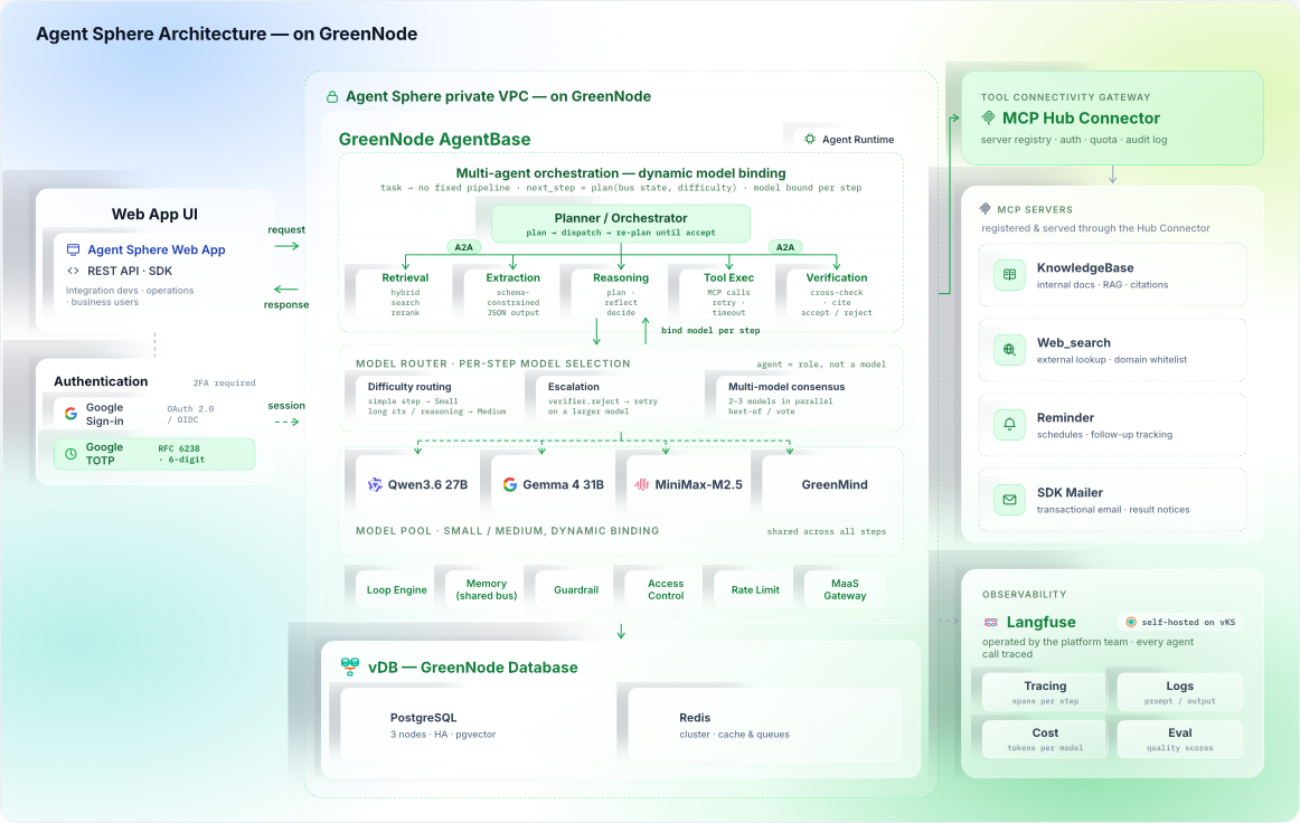Image resolution: width=1300 pixels, height=823 pixels.
Task: Select the Planner / Orchestrator box
Action: click(x=621, y=224)
